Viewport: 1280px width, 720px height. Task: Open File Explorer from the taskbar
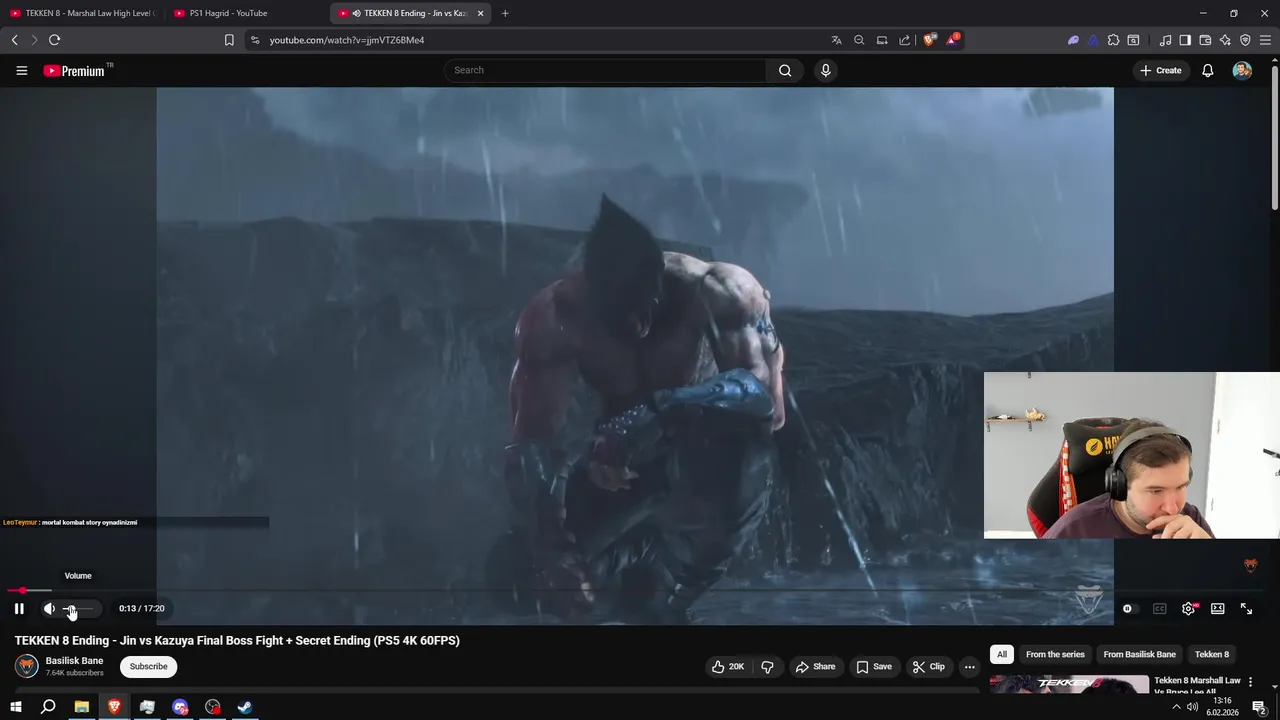coord(81,707)
